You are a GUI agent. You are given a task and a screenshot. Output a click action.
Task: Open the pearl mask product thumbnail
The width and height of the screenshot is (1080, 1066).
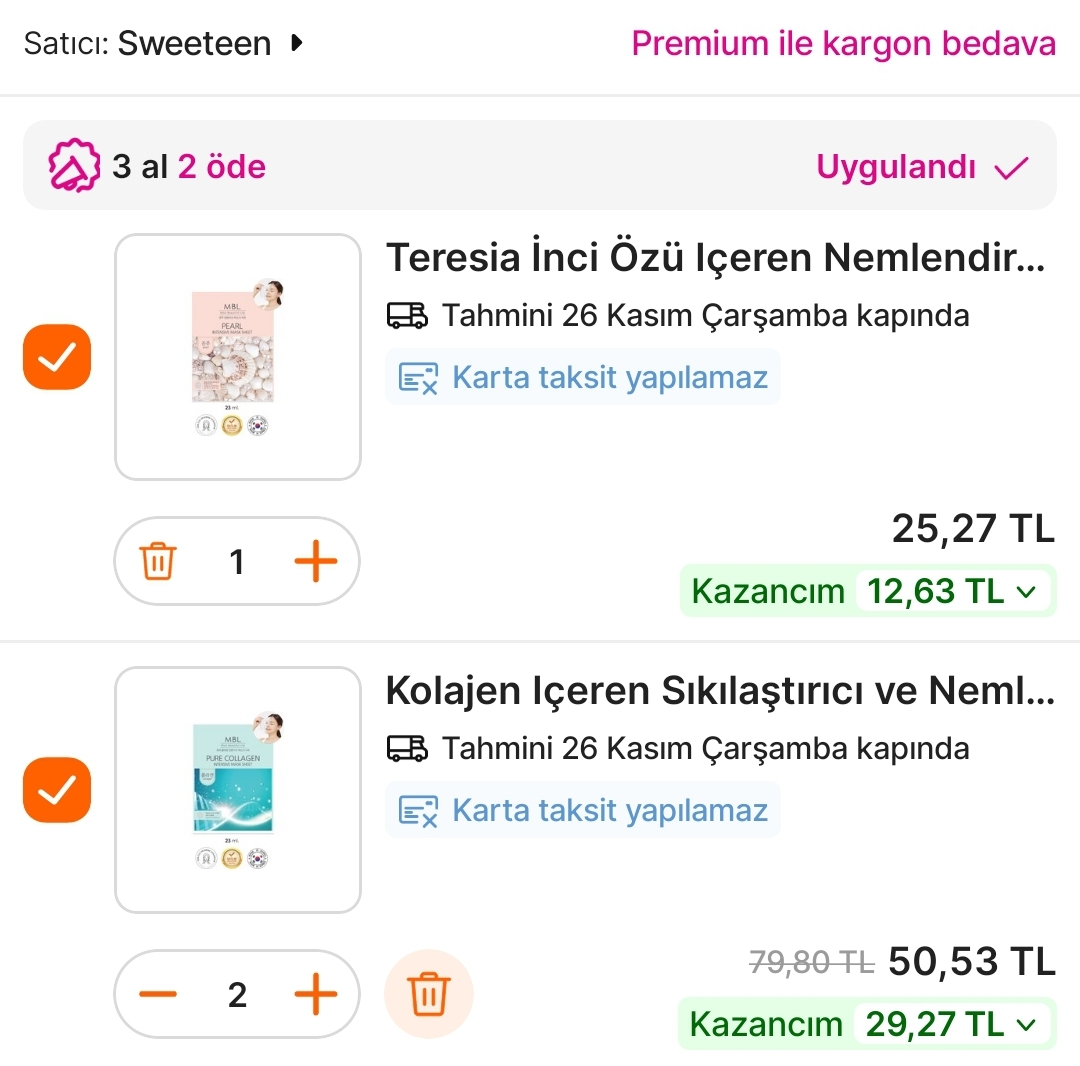tap(237, 356)
